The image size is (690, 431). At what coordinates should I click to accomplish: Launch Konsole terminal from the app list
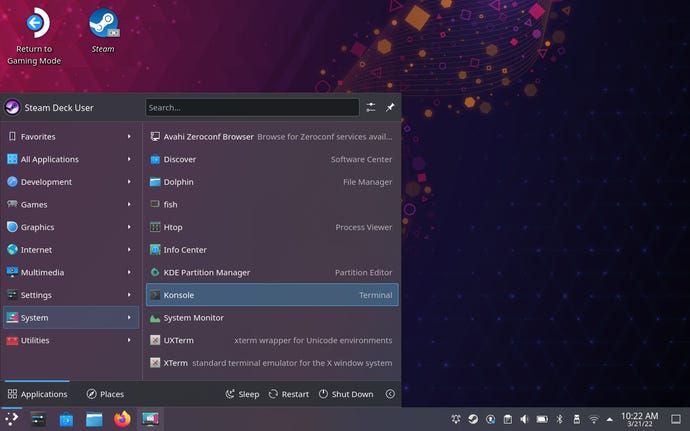tap(271, 295)
